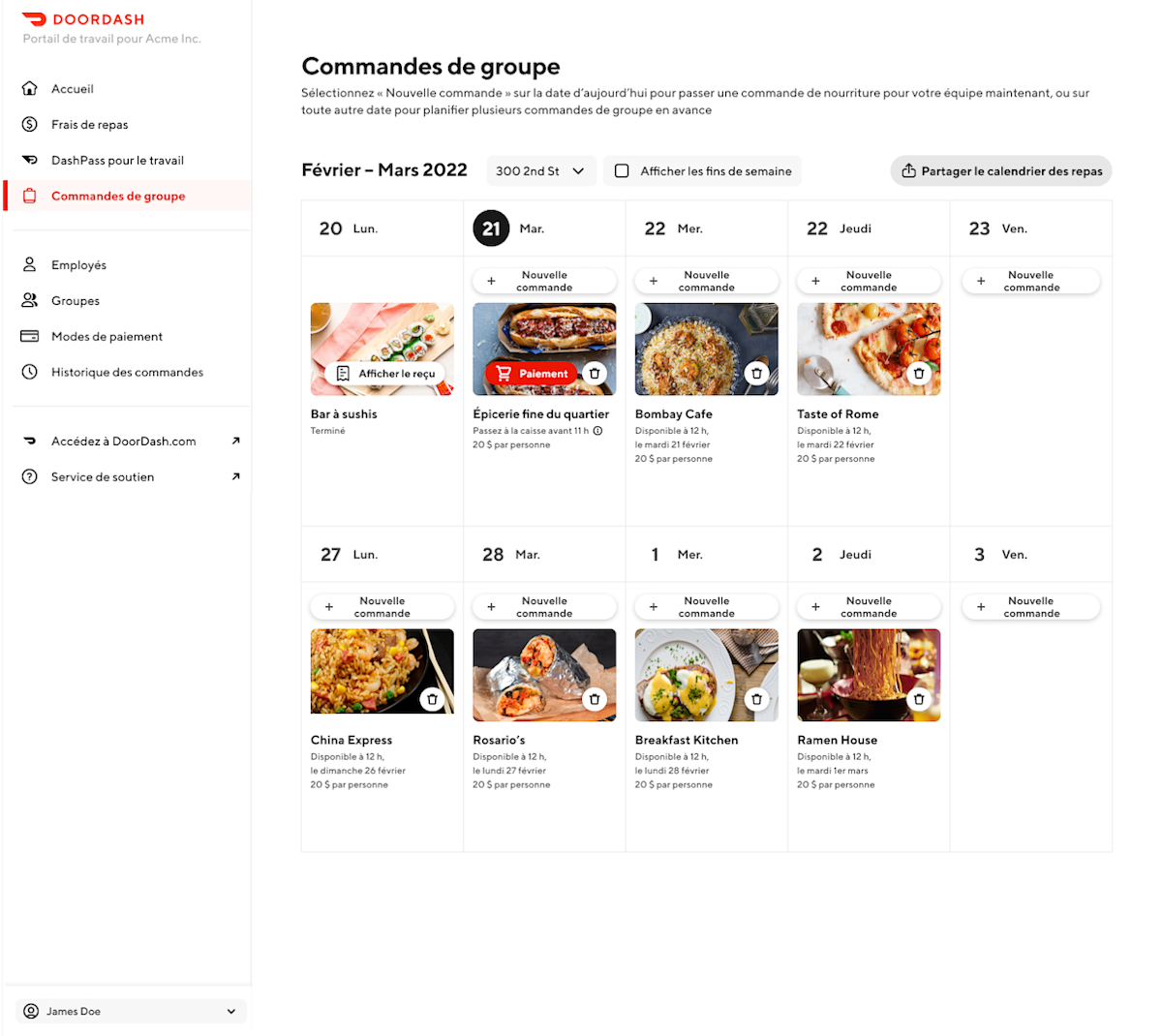Click the trash icon on Rosario's card
1162x1036 pixels.
[x=595, y=699]
